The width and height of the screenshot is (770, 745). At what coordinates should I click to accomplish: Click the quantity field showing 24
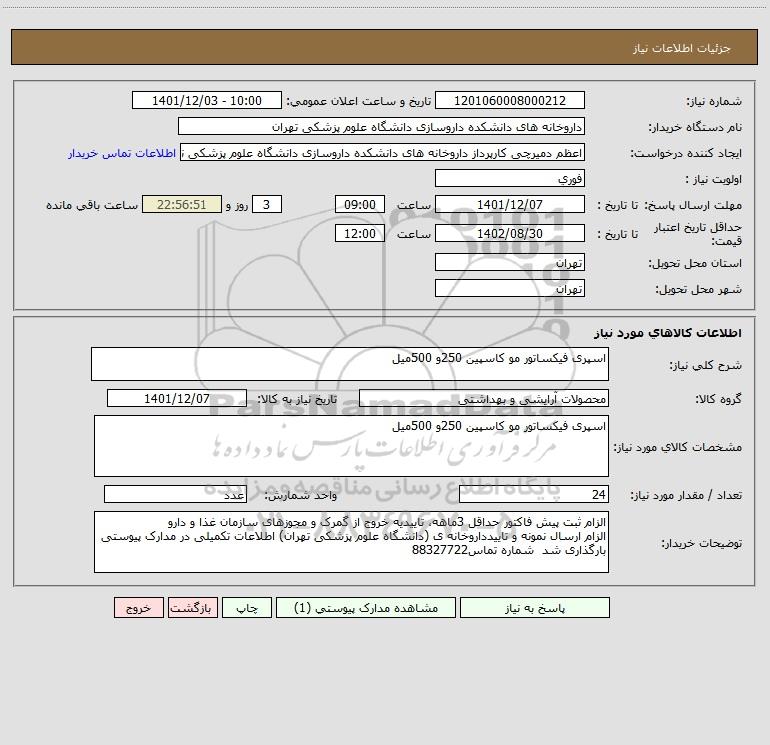534,495
